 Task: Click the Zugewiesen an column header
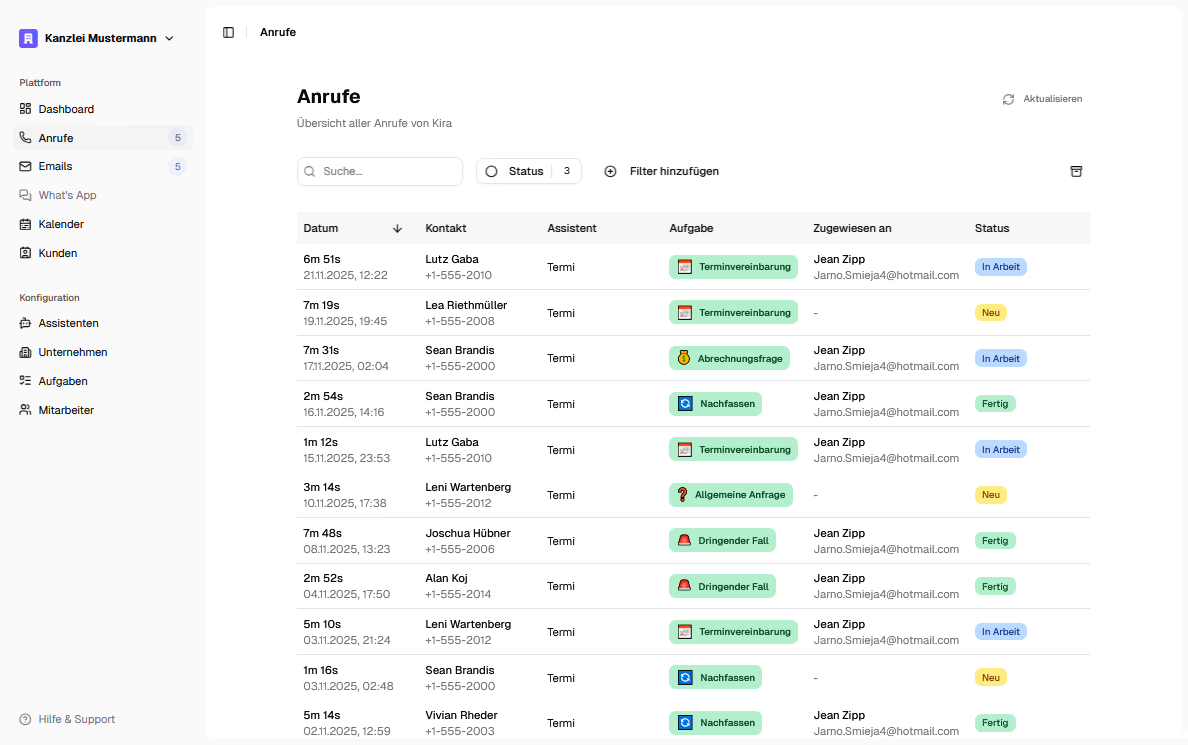pyautogui.click(x=852, y=228)
